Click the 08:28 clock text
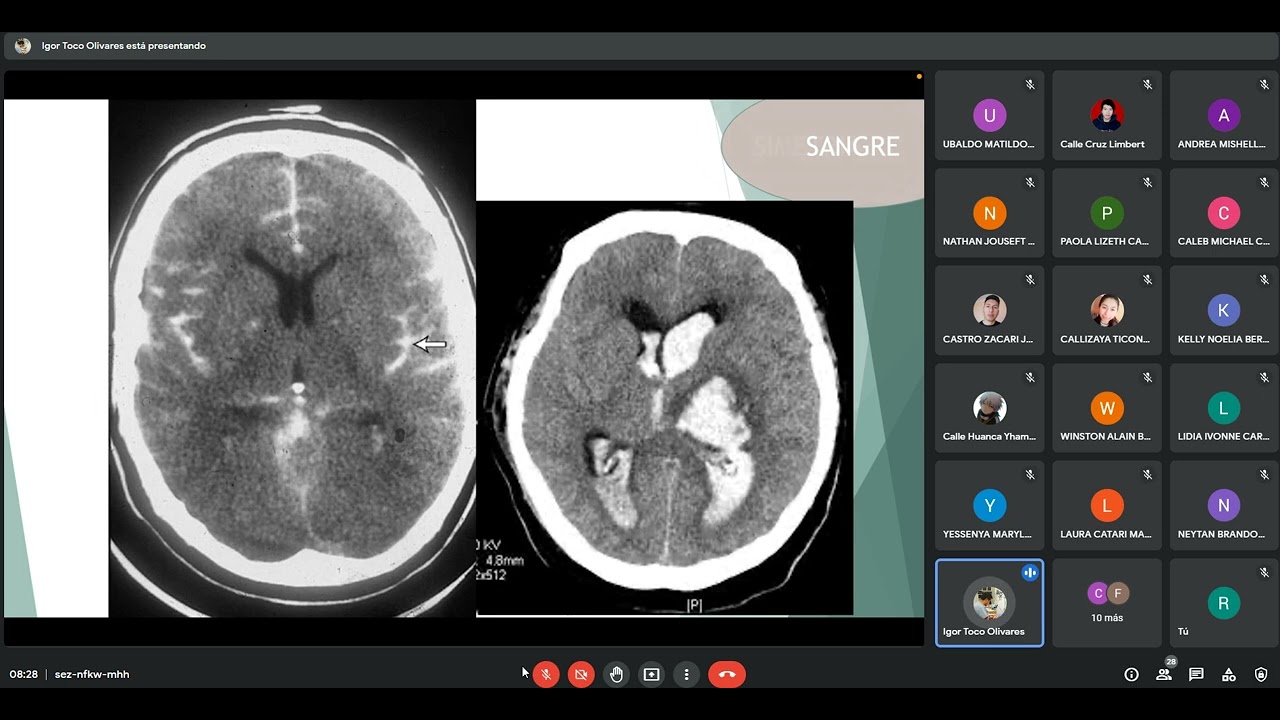Screen dimensions: 1280x720 click(24, 674)
